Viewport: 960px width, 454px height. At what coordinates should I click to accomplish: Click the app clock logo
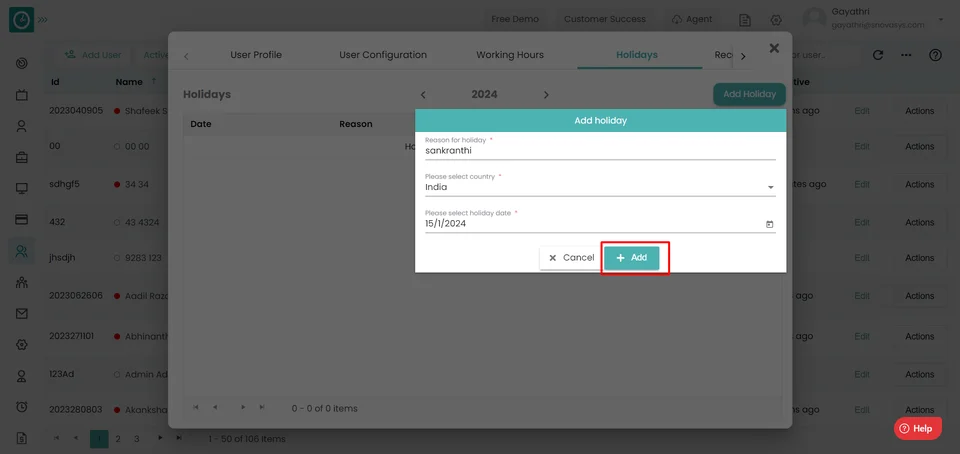click(21, 20)
